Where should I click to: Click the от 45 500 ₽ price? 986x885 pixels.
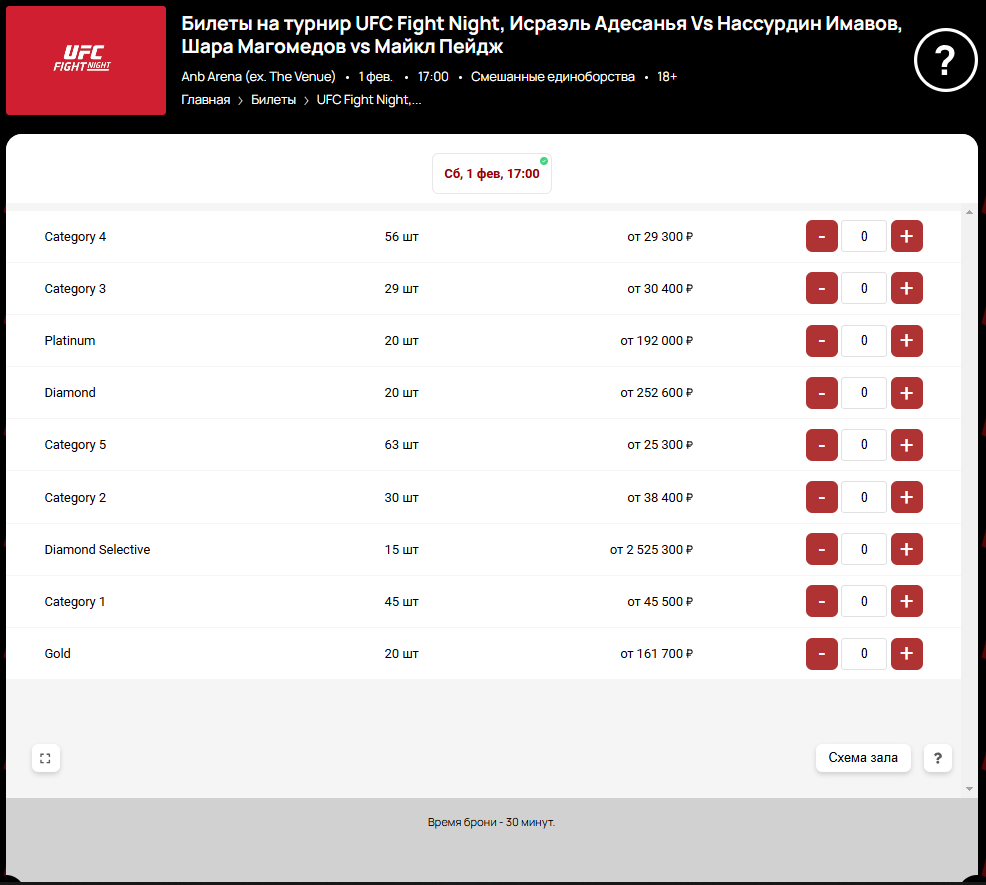pyautogui.click(x=660, y=602)
